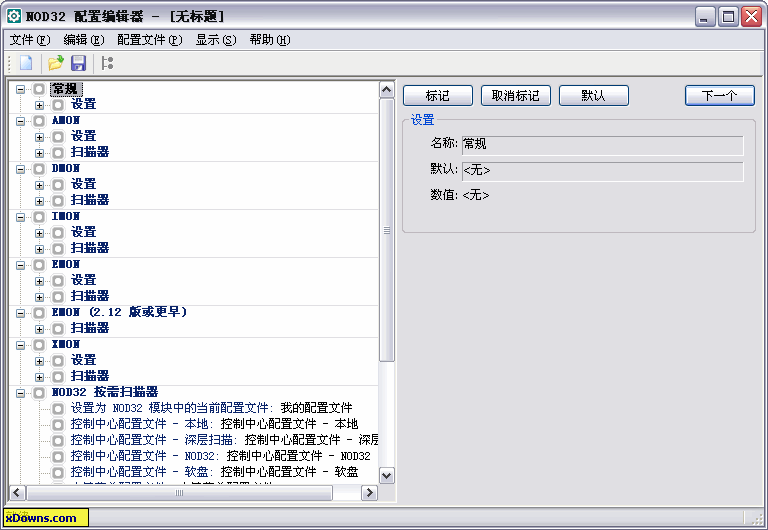768x530 pixels.
Task: Create a new configuration file via toolbar
Action: coord(26,63)
